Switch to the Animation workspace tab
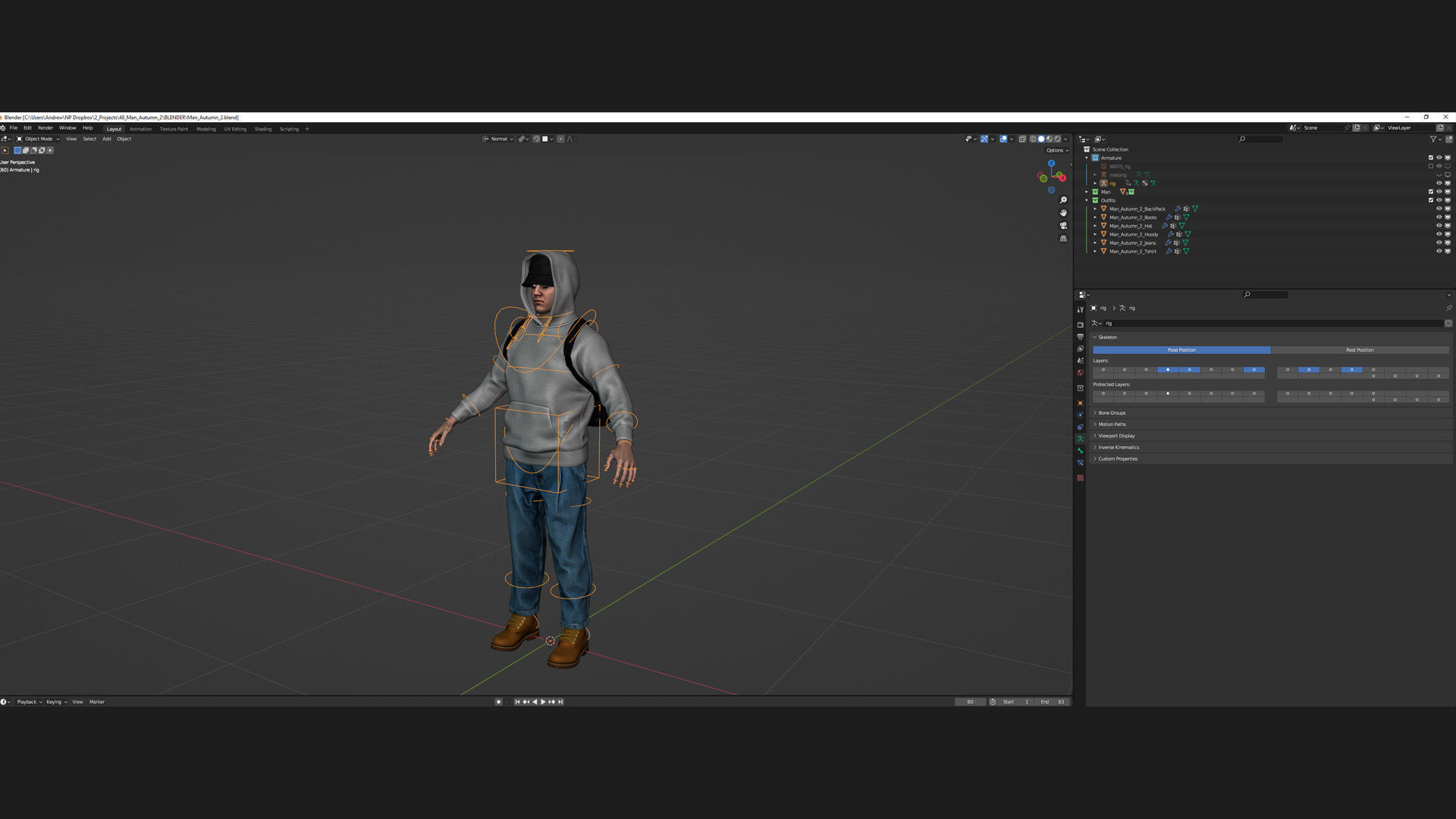The height and width of the screenshot is (819, 1456). (141, 129)
